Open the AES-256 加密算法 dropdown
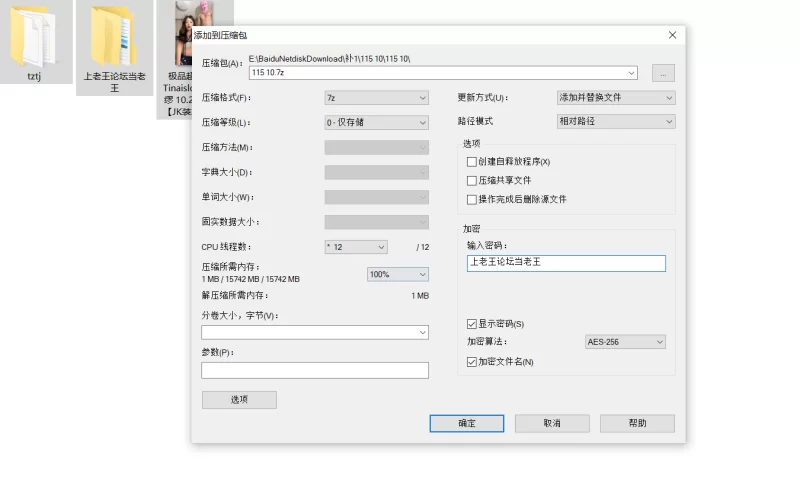The image size is (800, 481). [625, 342]
